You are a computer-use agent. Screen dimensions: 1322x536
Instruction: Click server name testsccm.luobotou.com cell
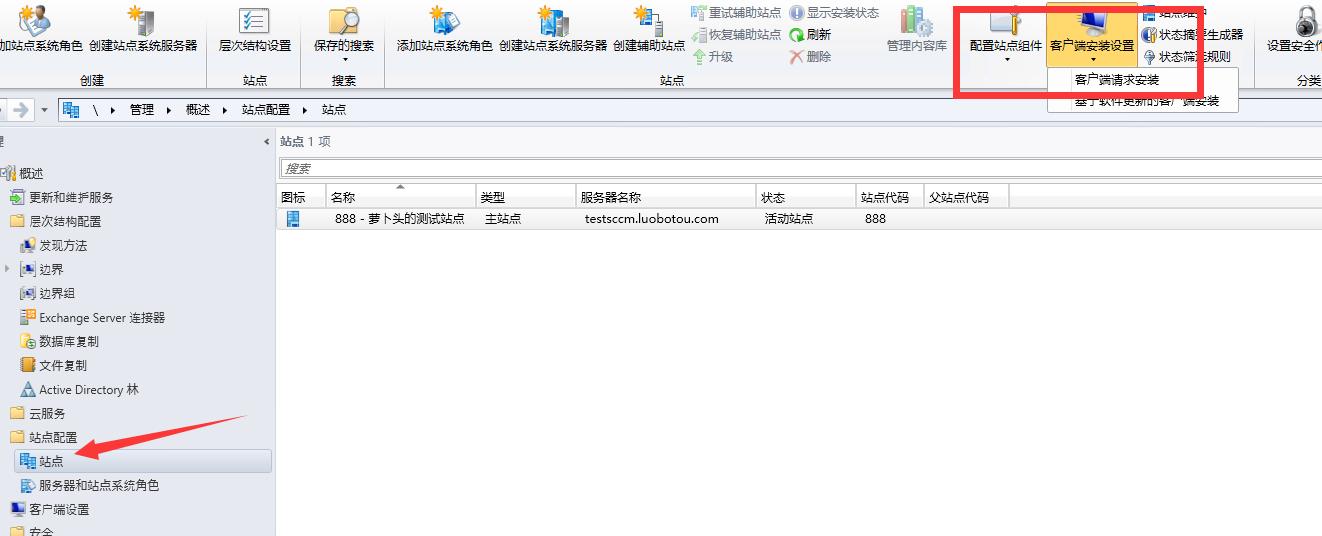tap(651, 219)
